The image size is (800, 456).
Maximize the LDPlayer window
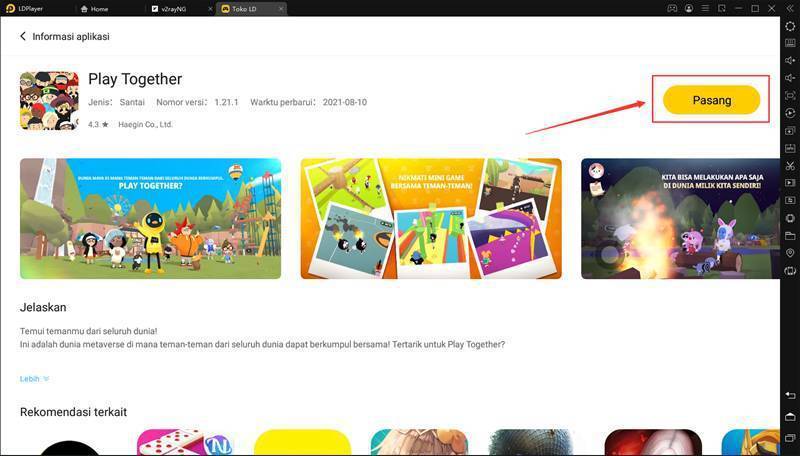[x=755, y=9]
